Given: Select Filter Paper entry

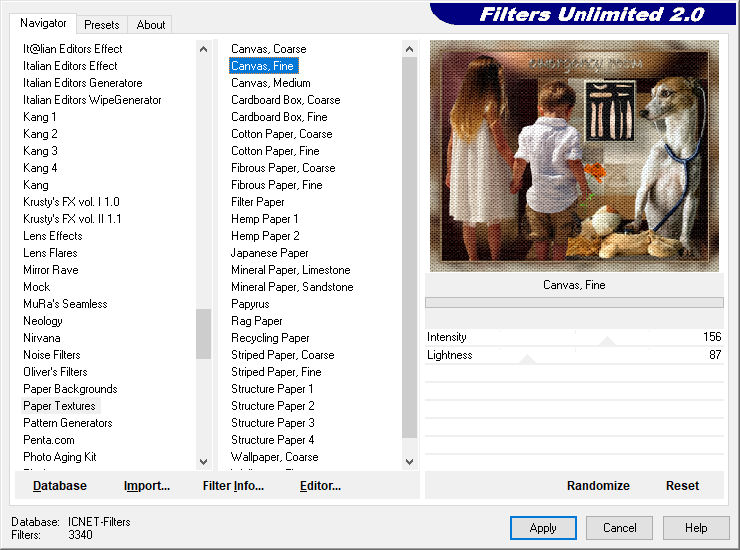Looking at the screenshot, I should 258,202.
